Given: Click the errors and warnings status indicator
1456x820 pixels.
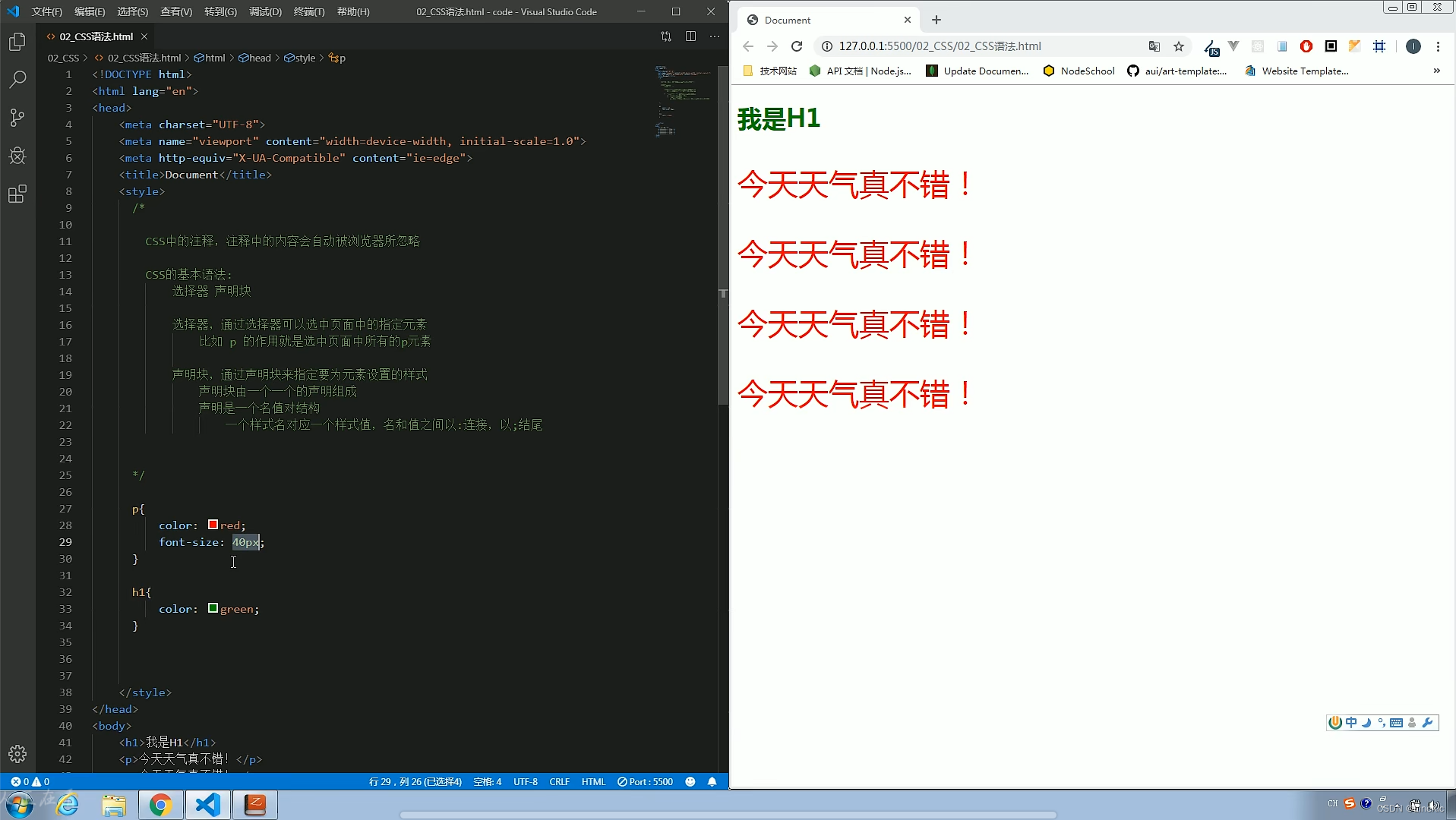Looking at the screenshot, I should point(30,781).
